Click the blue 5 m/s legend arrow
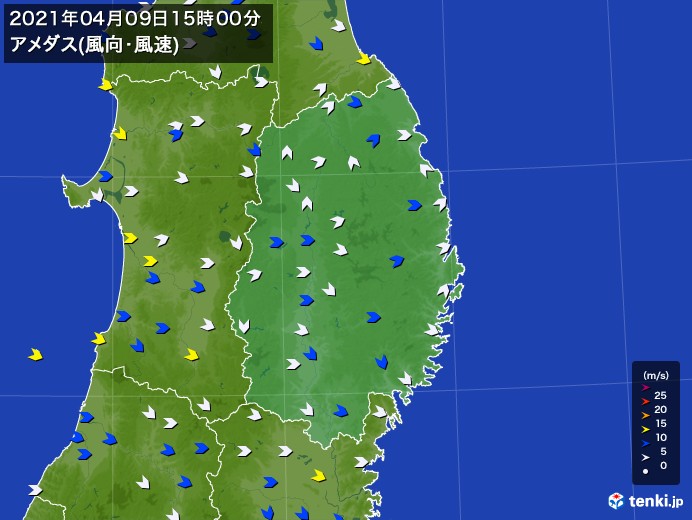This screenshot has width=692, height=520. click(x=646, y=444)
